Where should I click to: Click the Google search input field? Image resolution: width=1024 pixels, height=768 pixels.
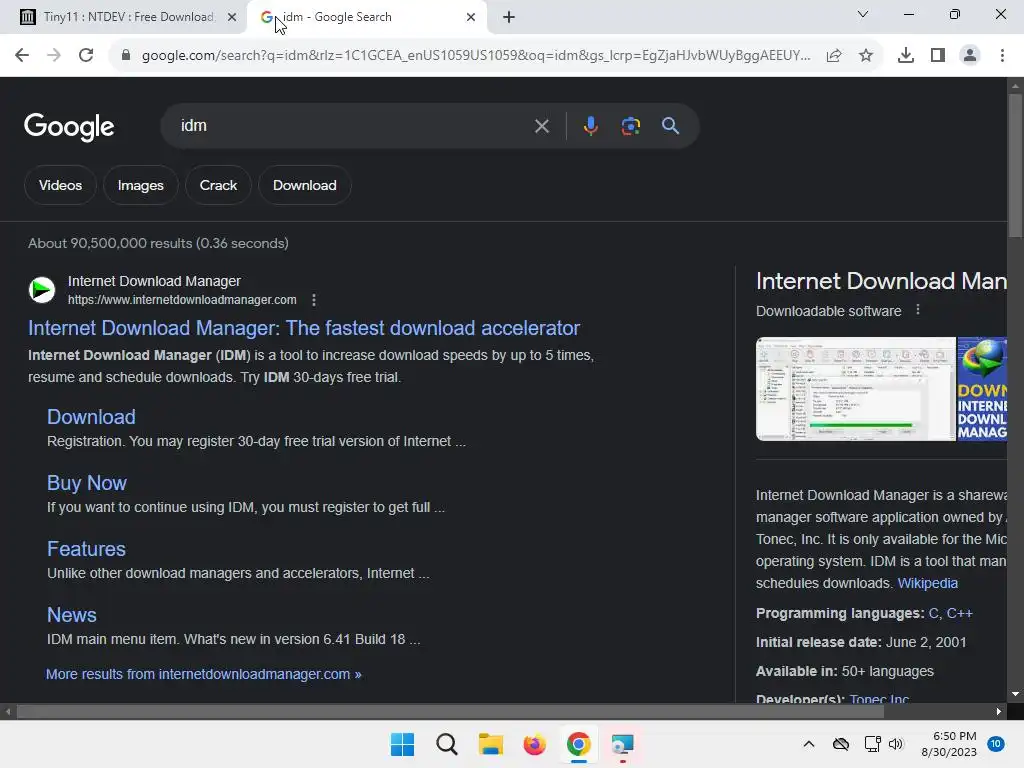353,125
